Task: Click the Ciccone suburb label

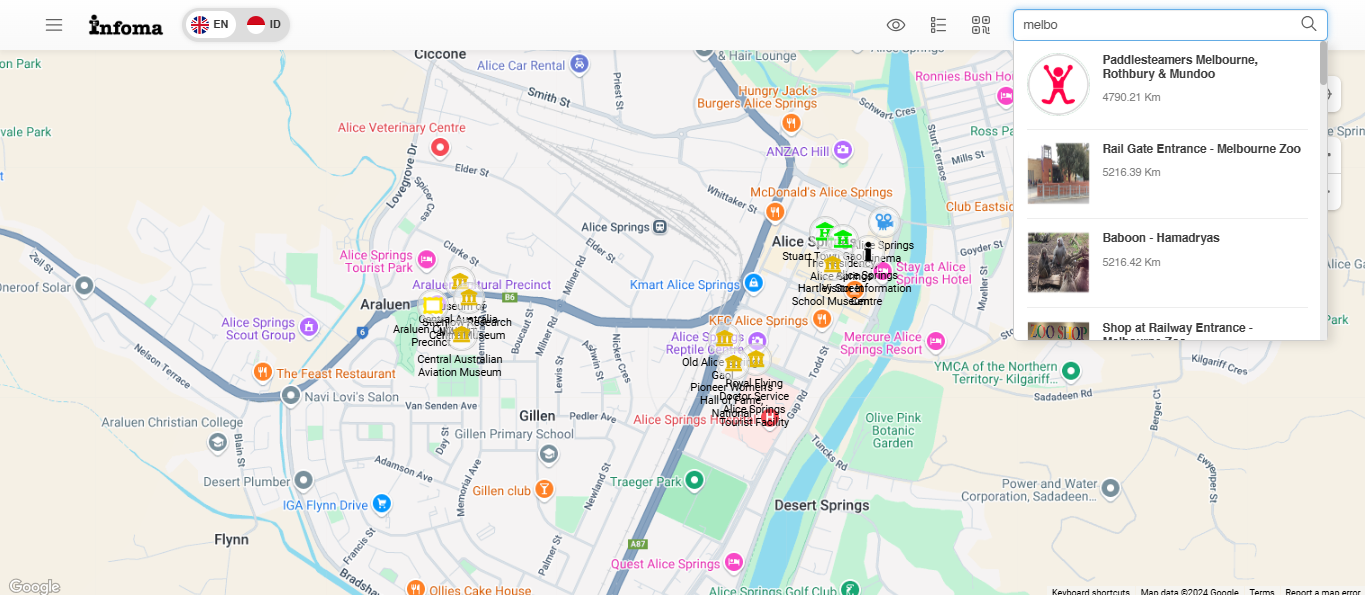Action: [440, 53]
